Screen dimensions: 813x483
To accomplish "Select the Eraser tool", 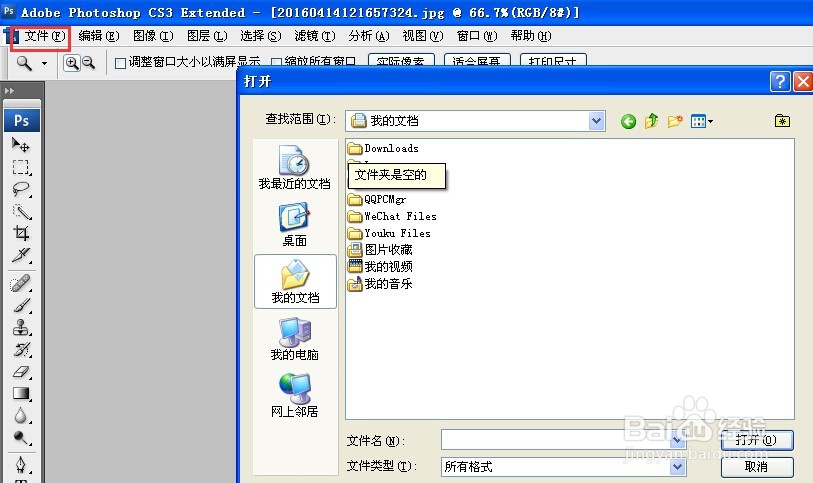I will click(x=21, y=372).
